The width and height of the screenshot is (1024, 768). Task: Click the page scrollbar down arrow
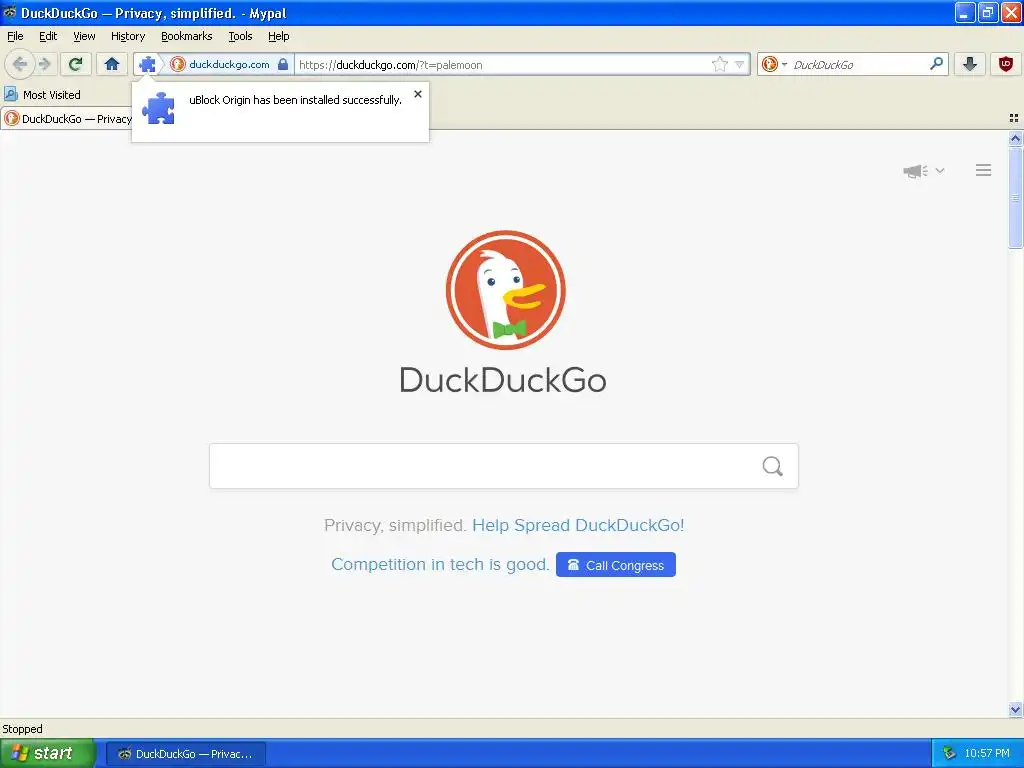click(x=1015, y=709)
